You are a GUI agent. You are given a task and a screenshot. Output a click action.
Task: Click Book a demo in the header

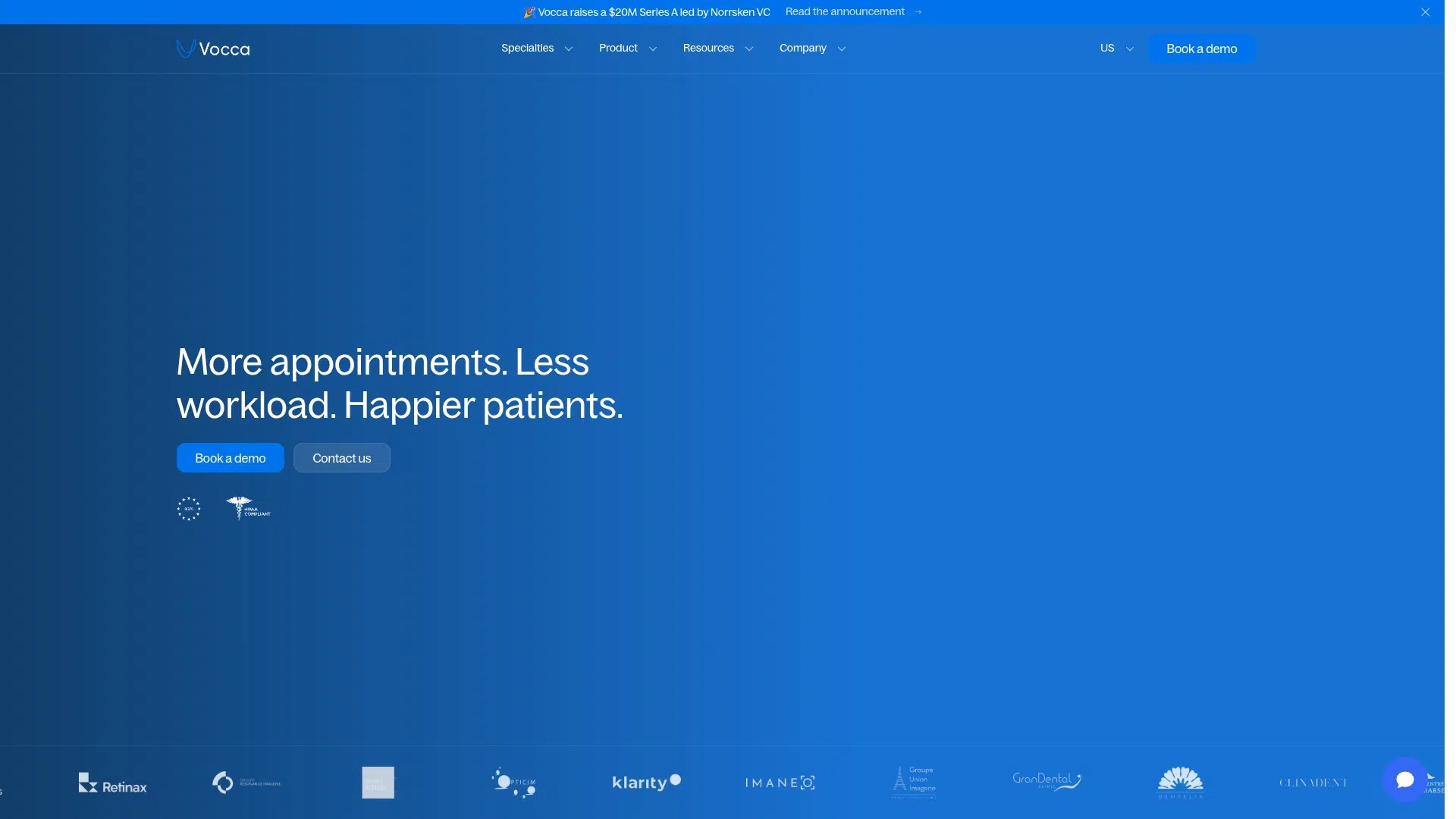coord(1201,49)
